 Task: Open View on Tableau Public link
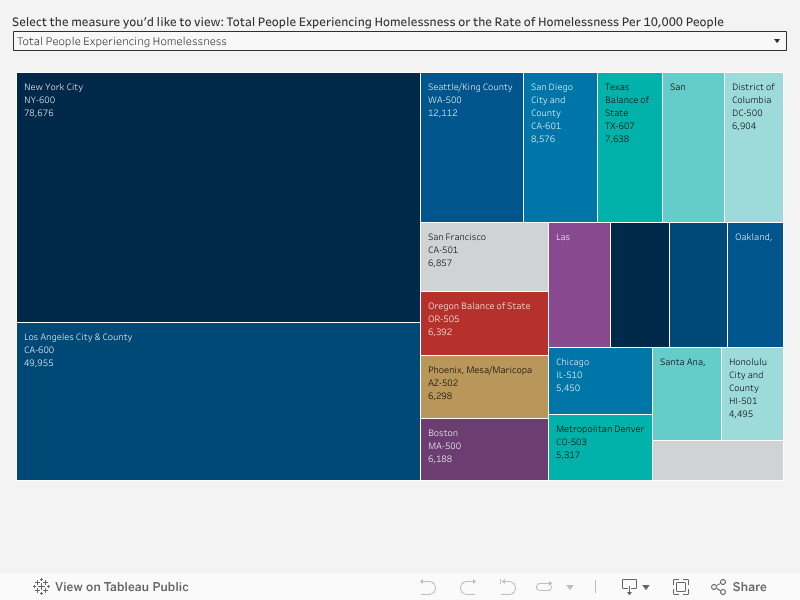111,587
